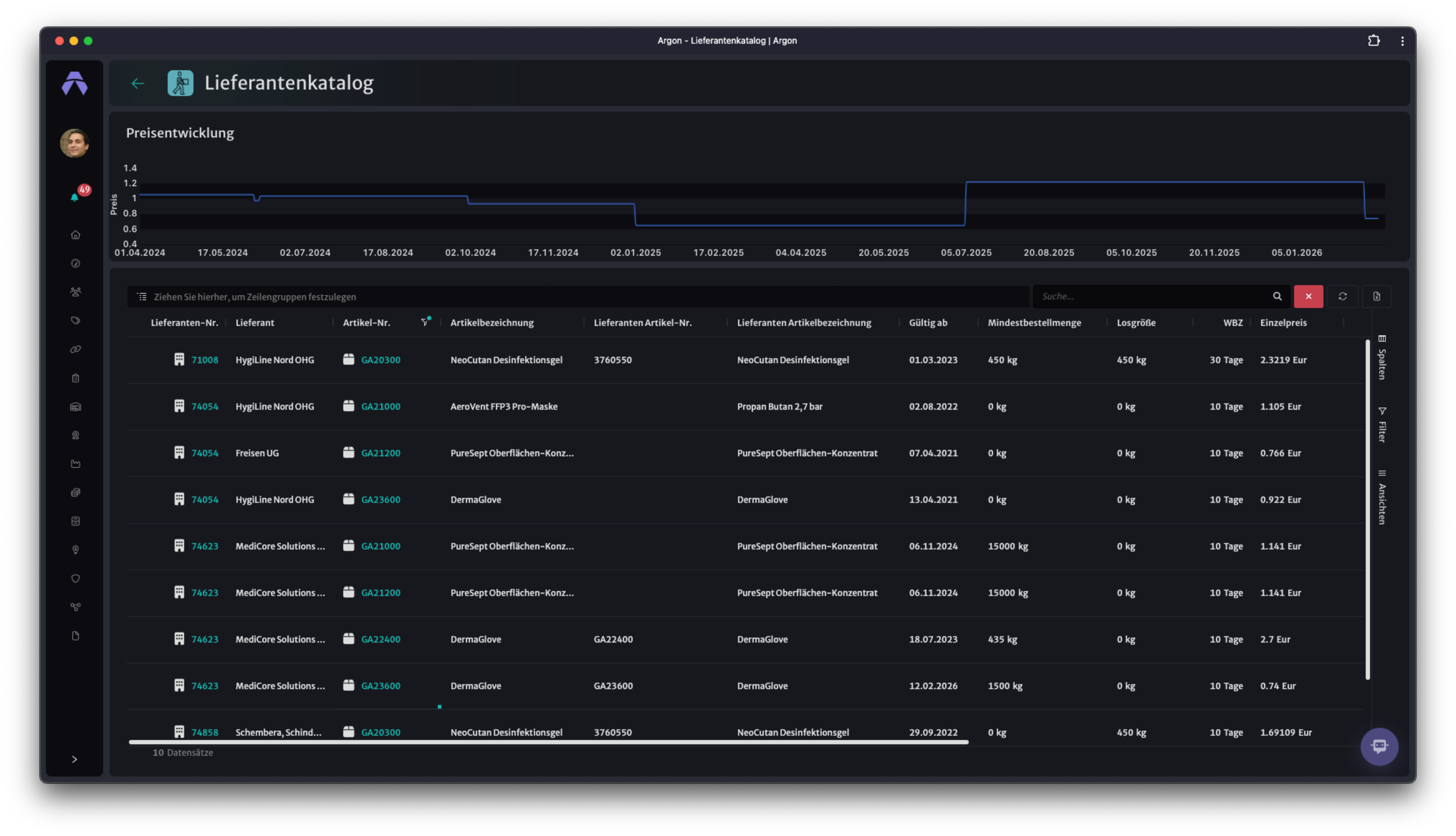Open the Artikel-Nr. column filter icon

[x=425, y=322]
